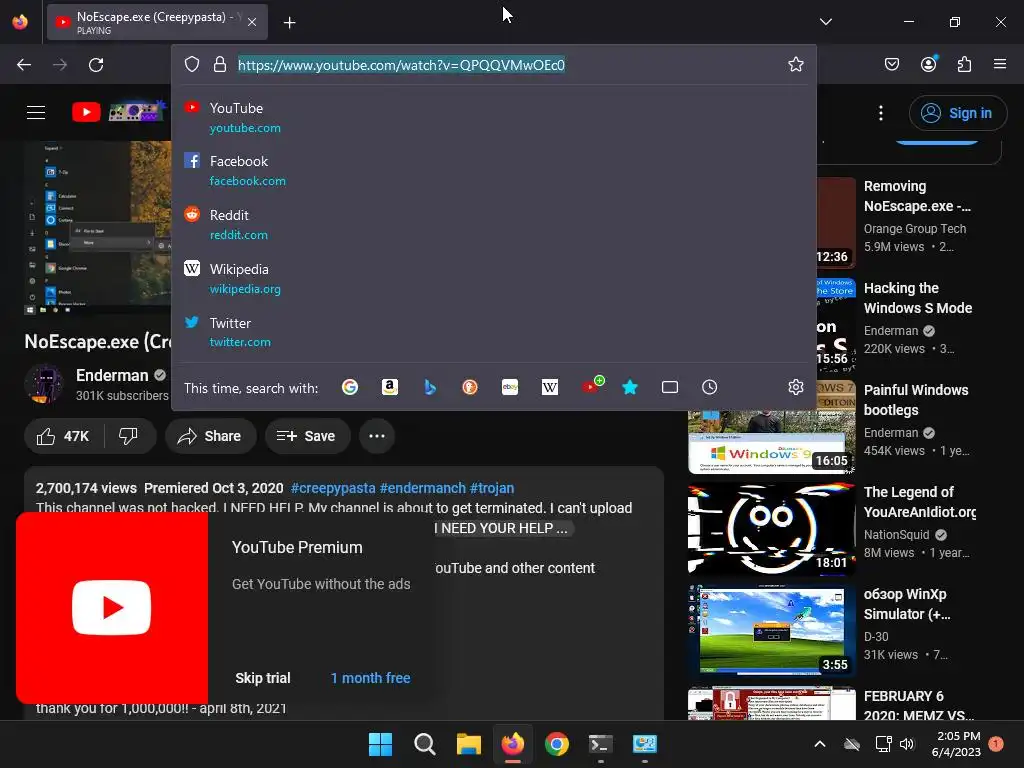Screen dimensions: 1024x768
Task: Select Reddit suggestion reddit.com
Action: (x=494, y=224)
